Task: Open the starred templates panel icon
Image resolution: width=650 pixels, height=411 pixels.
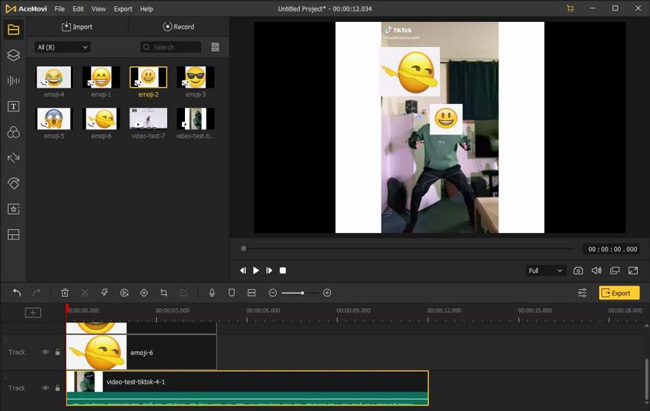Action: (x=13, y=209)
